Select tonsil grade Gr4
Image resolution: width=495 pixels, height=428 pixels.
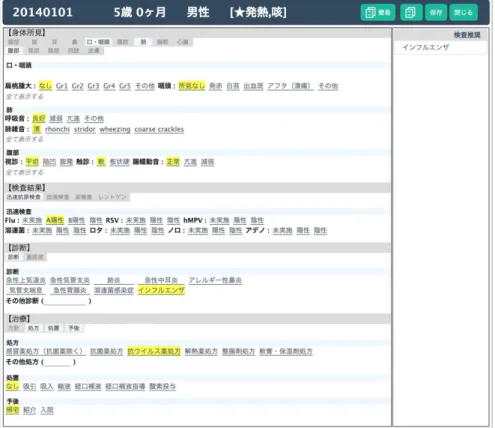pos(109,86)
